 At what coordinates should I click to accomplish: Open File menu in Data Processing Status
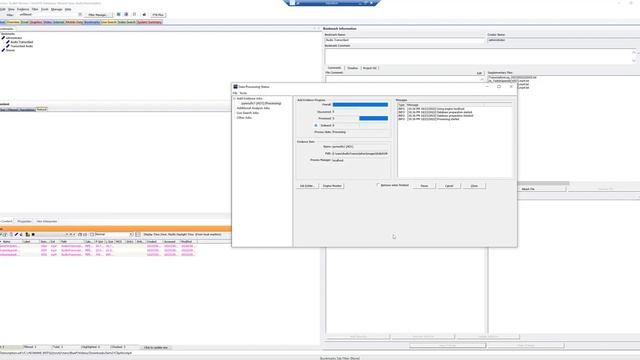pyautogui.click(x=235, y=93)
